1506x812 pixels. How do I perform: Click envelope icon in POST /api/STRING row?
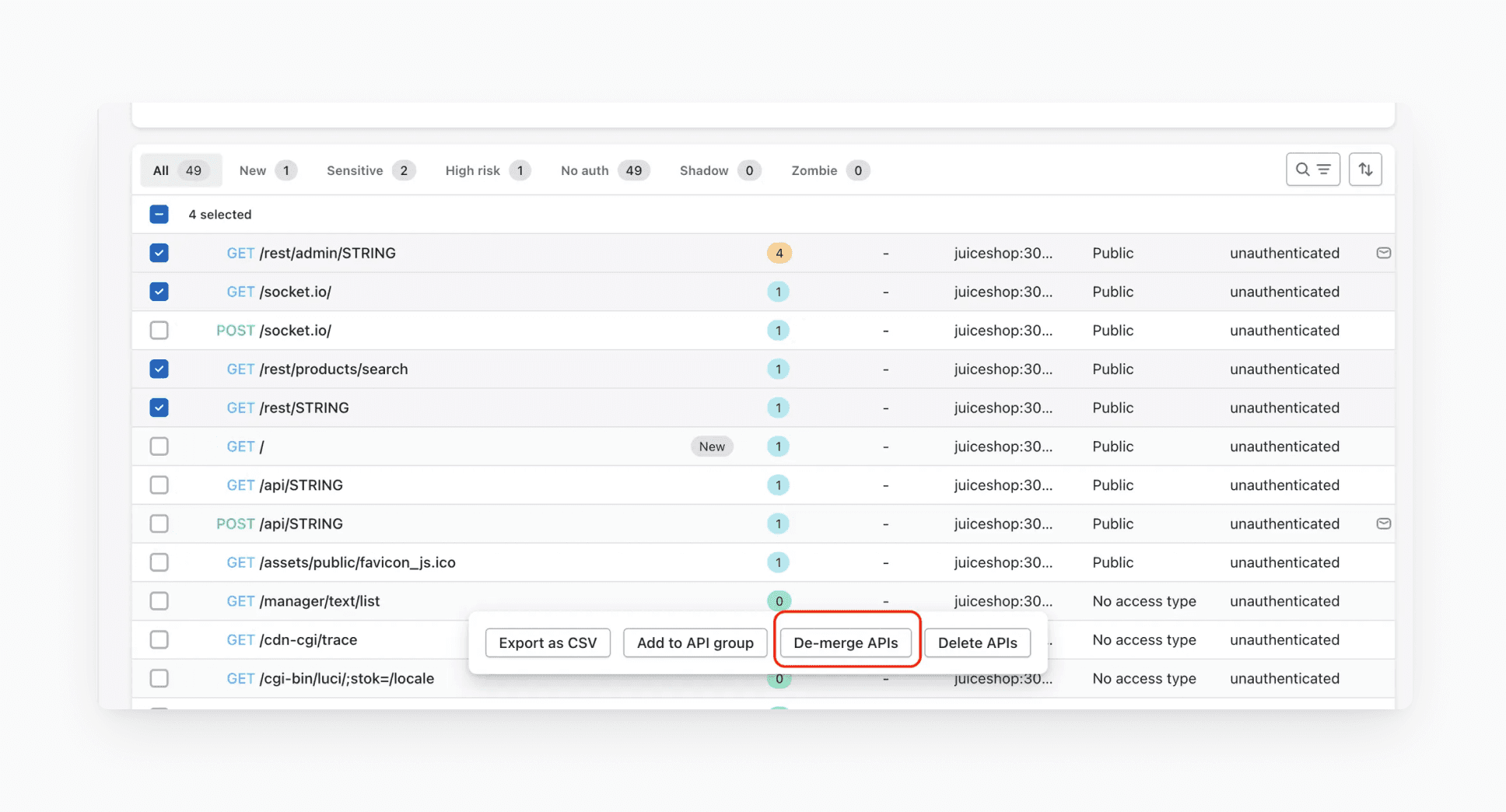click(x=1383, y=523)
